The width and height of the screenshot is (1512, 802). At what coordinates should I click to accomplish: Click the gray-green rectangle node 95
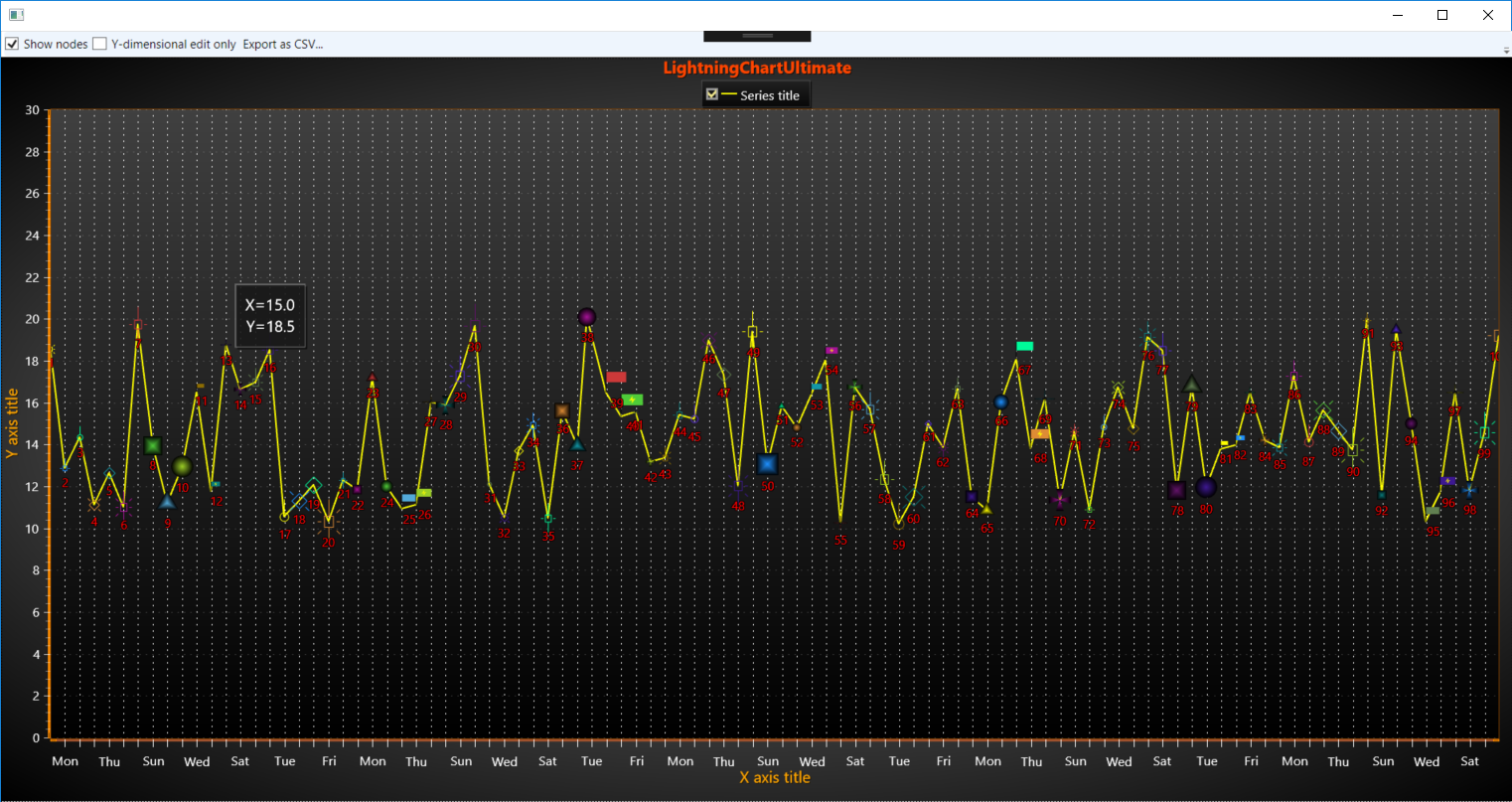[1432, 511]
